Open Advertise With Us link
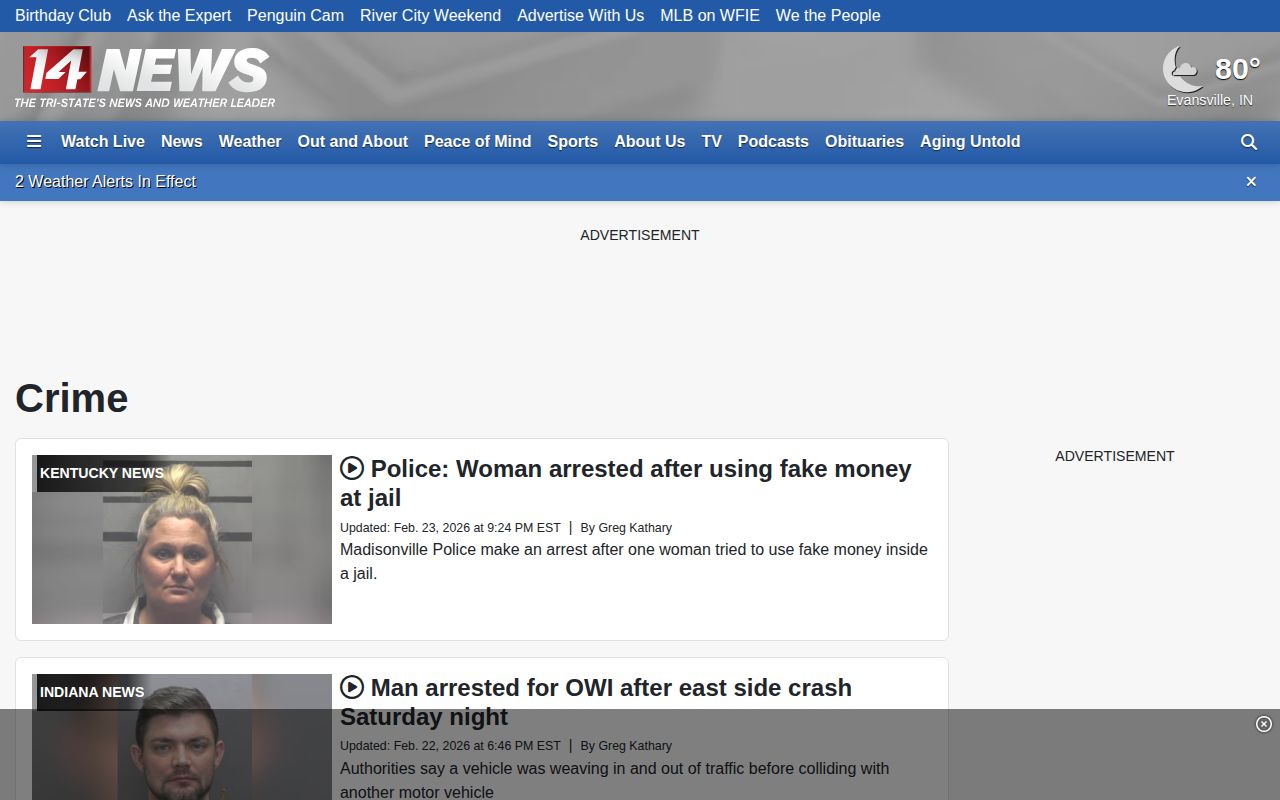The width and height of the screenshot is (1280, 800). coord(581,16)
